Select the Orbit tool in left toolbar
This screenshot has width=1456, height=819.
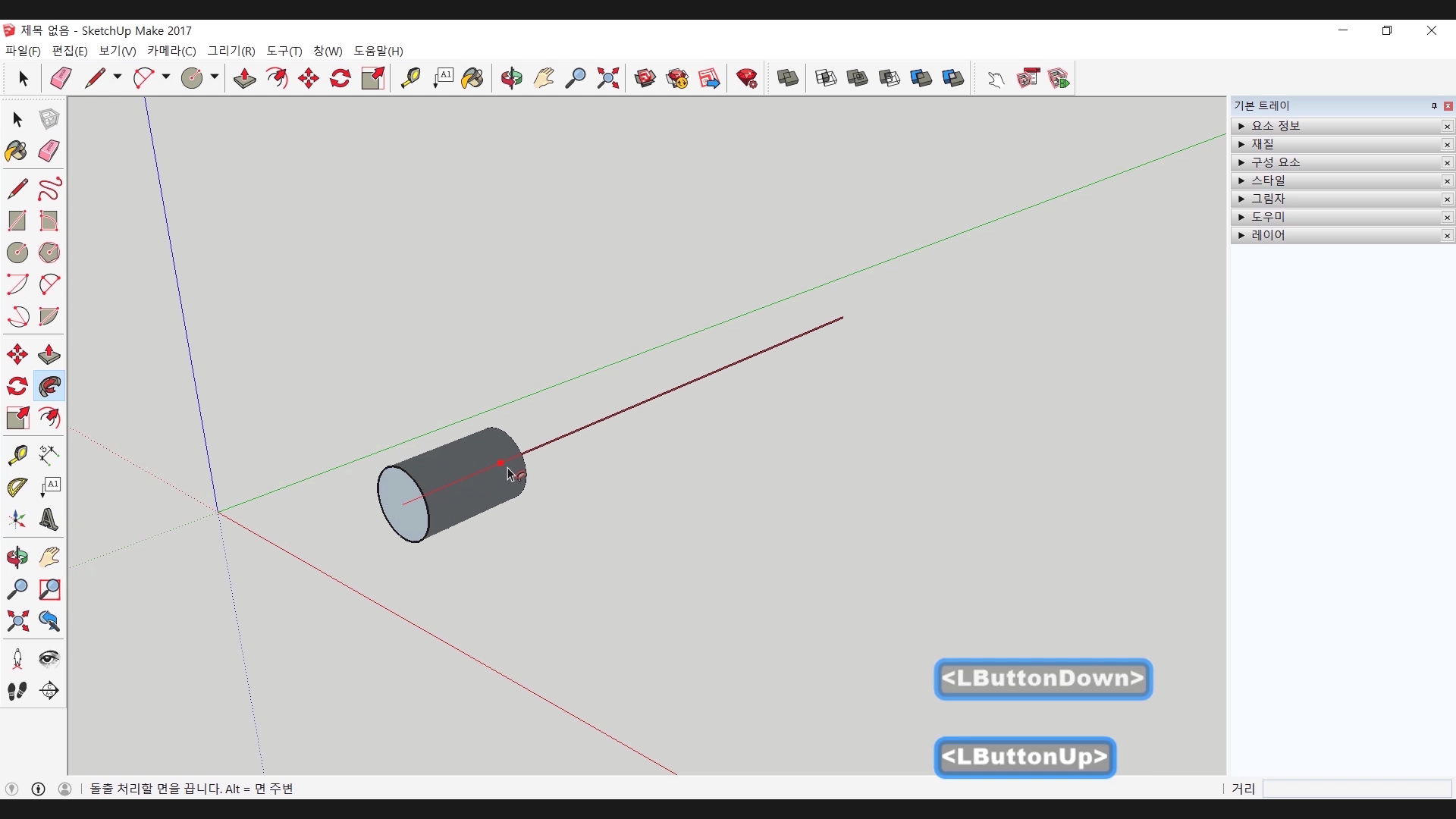17,557
